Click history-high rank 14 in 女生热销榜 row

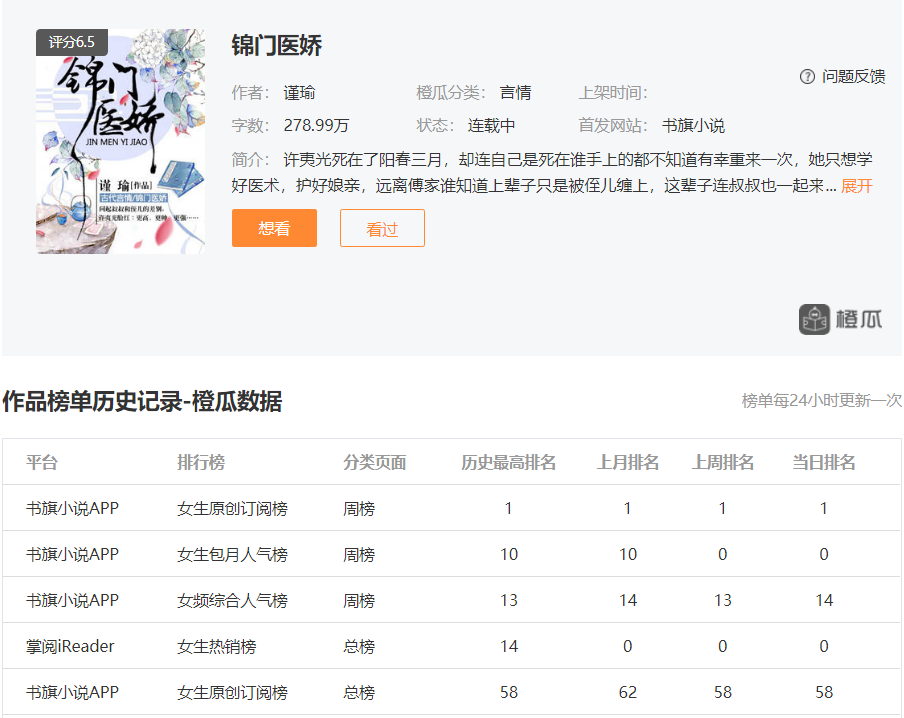click(509, 646)
